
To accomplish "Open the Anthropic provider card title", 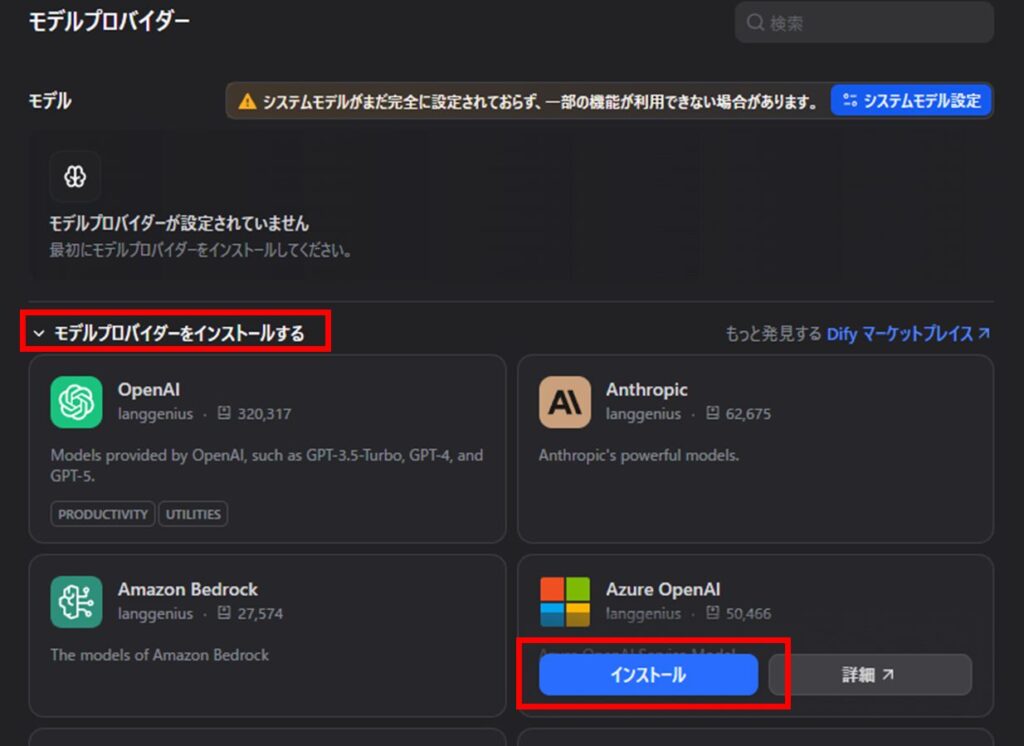I will [646, 390].
